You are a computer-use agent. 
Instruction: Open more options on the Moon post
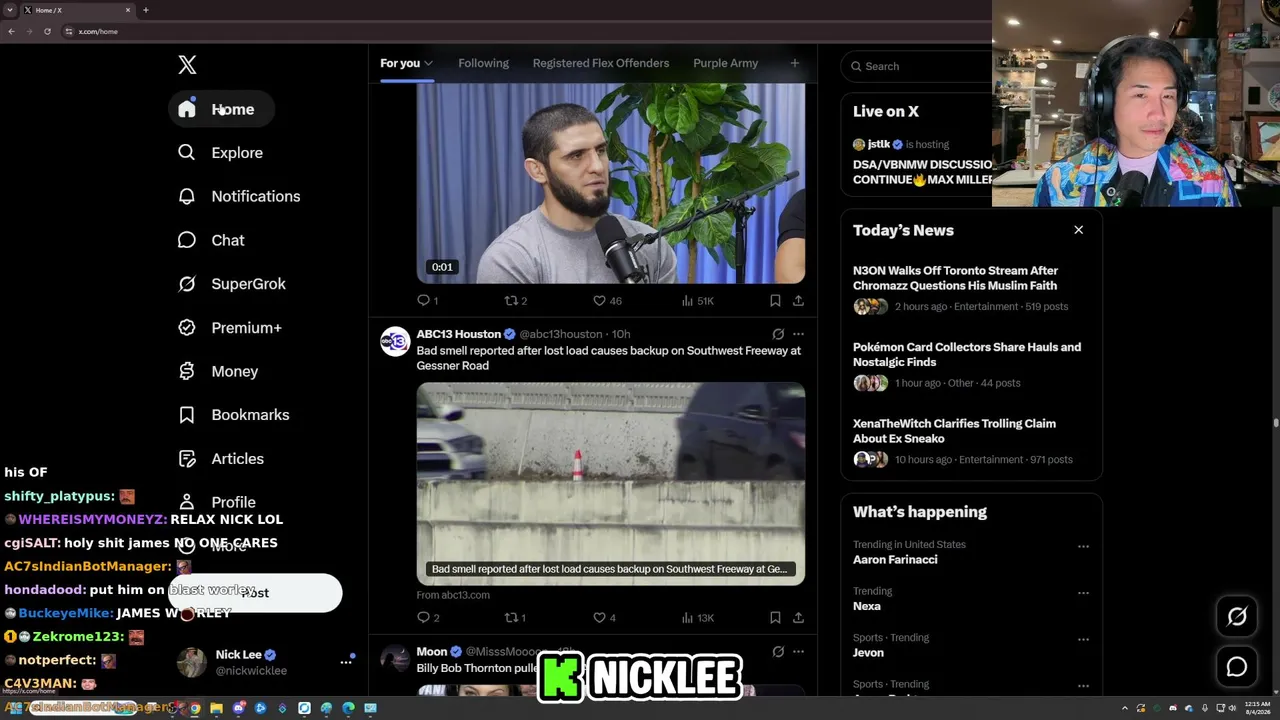(x=798, y=652)
